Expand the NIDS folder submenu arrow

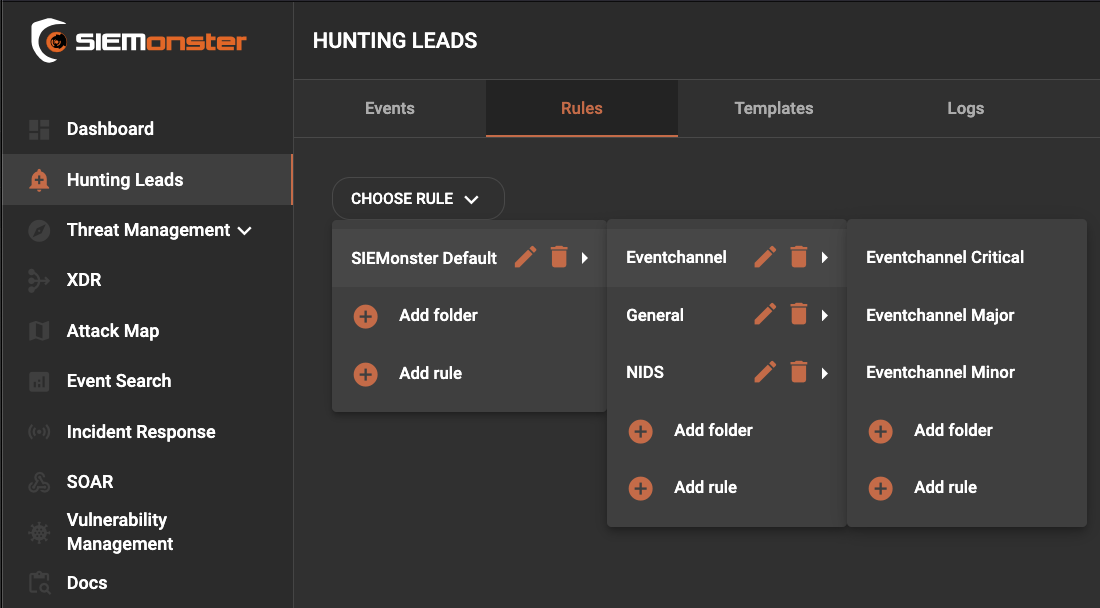pyautogui.click(x=825, y=373)
